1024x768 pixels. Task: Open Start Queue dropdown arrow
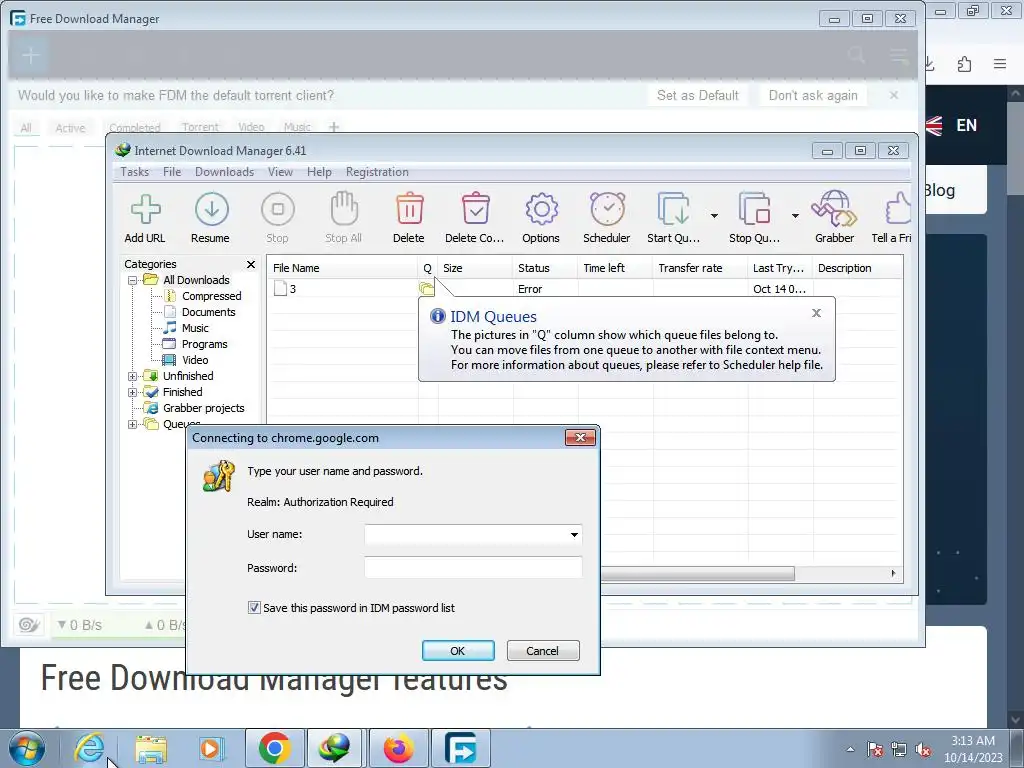point(714,216)
